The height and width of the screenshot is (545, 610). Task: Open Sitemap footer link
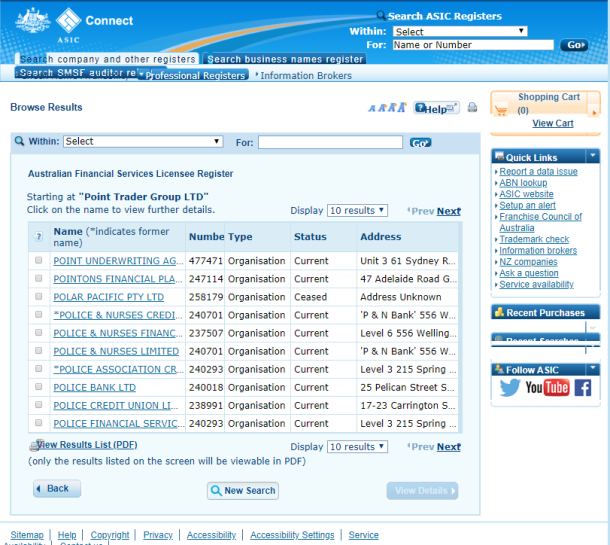[x=27, y=535]
